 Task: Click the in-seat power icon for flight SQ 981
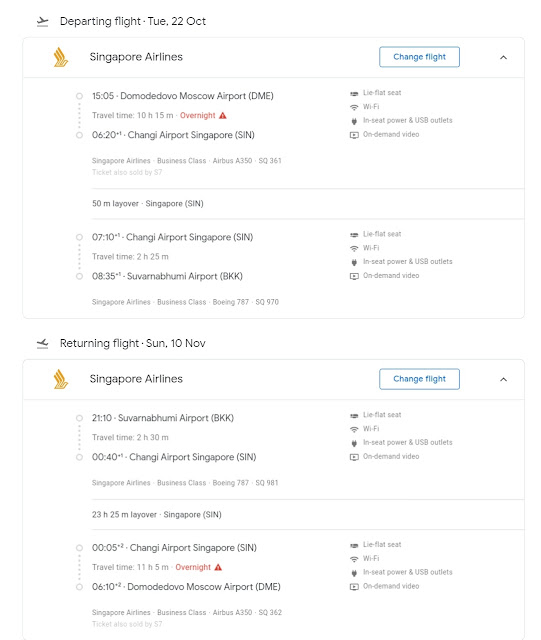354,443
